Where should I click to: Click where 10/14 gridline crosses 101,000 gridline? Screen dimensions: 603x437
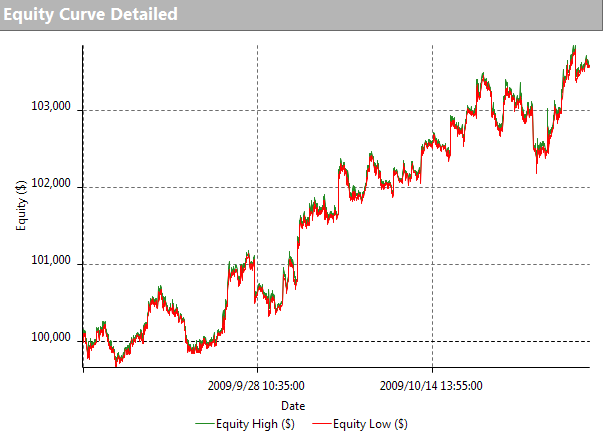[432, 264]
